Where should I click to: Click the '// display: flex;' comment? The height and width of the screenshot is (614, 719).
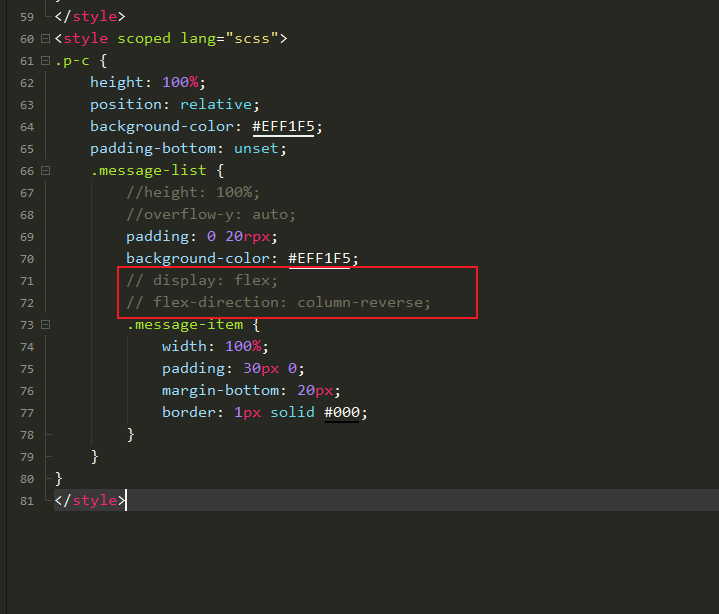pyautogui.click(x=202, y=281)
